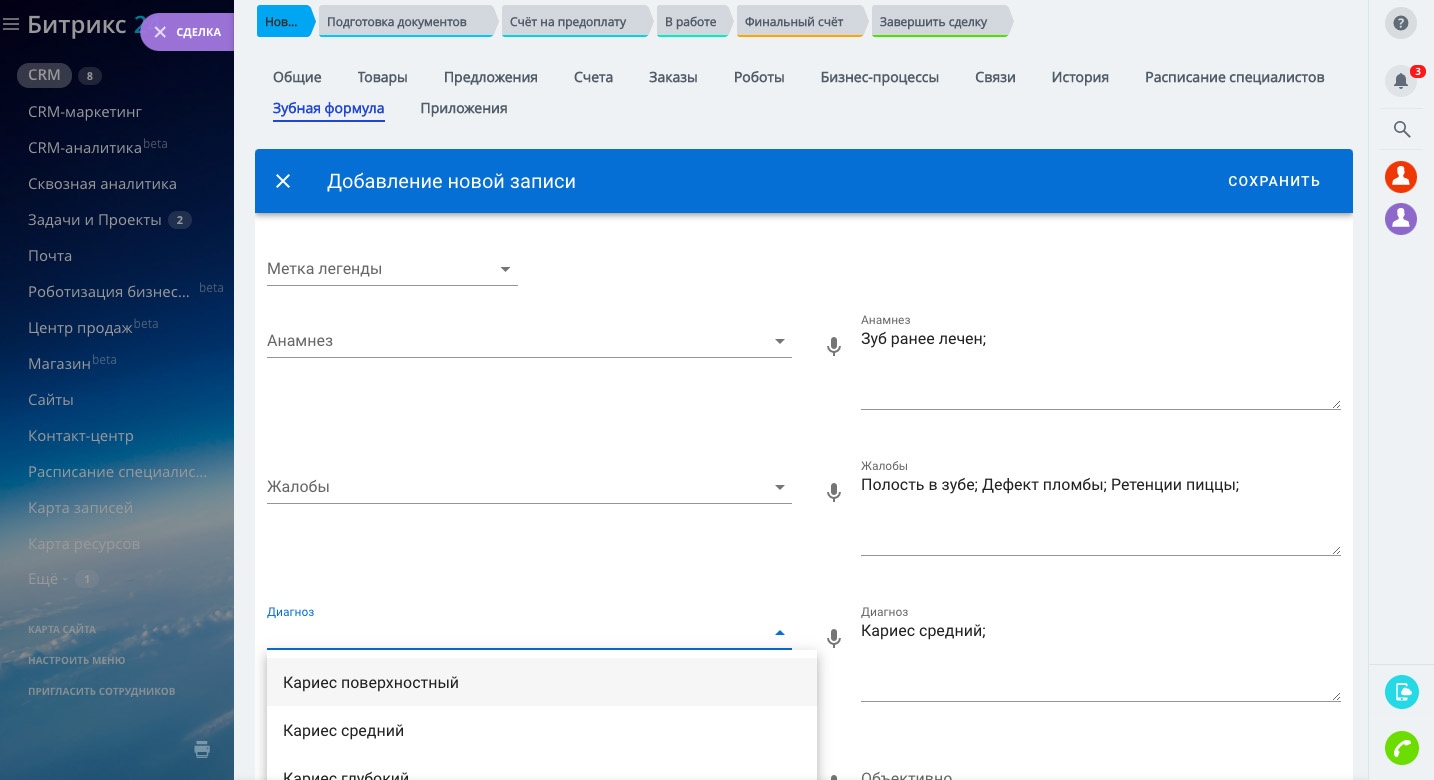Click the microphone icon next to Жалобы
1434x780 pixels.
(833, 493)
